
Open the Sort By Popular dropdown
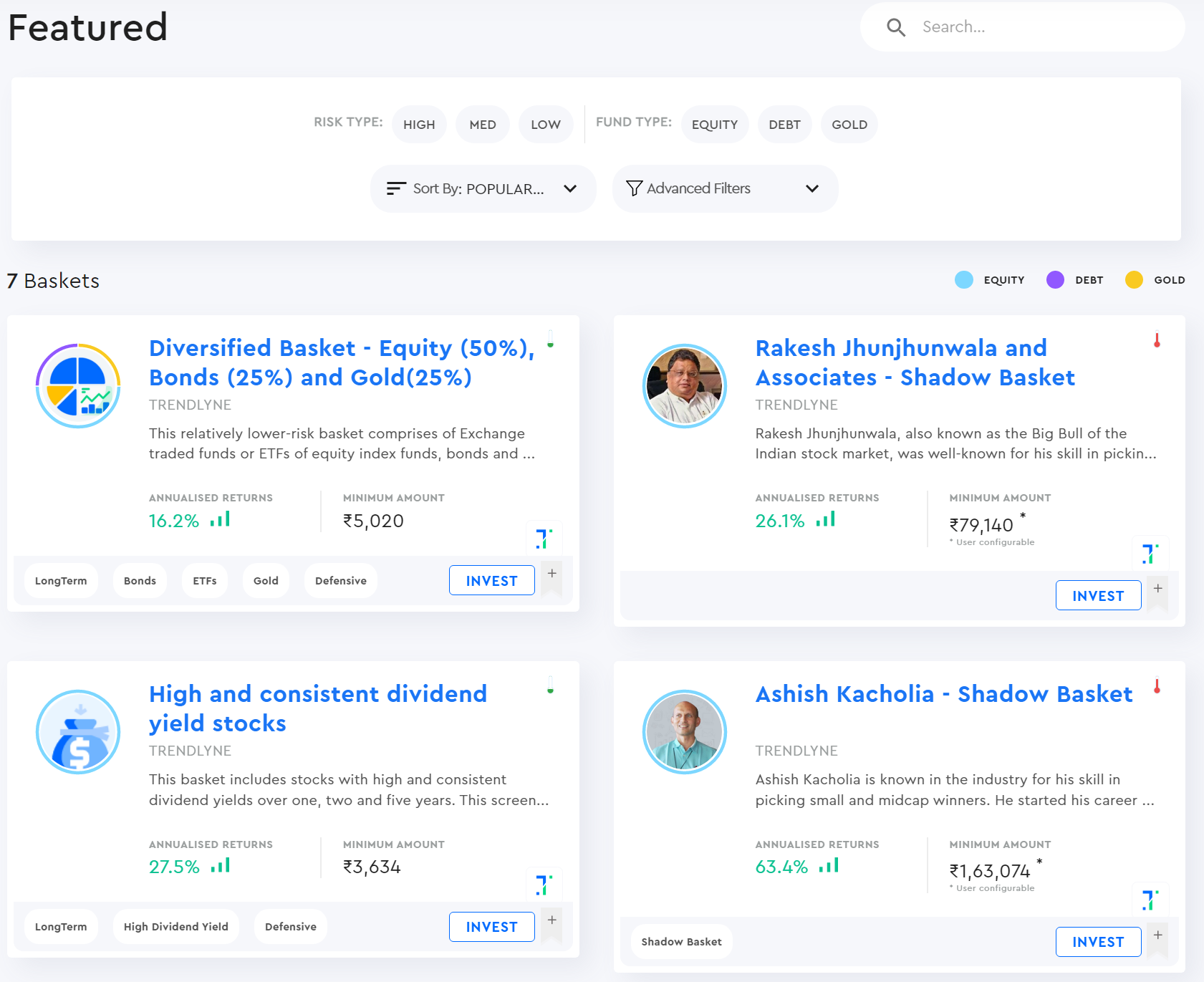483,188
